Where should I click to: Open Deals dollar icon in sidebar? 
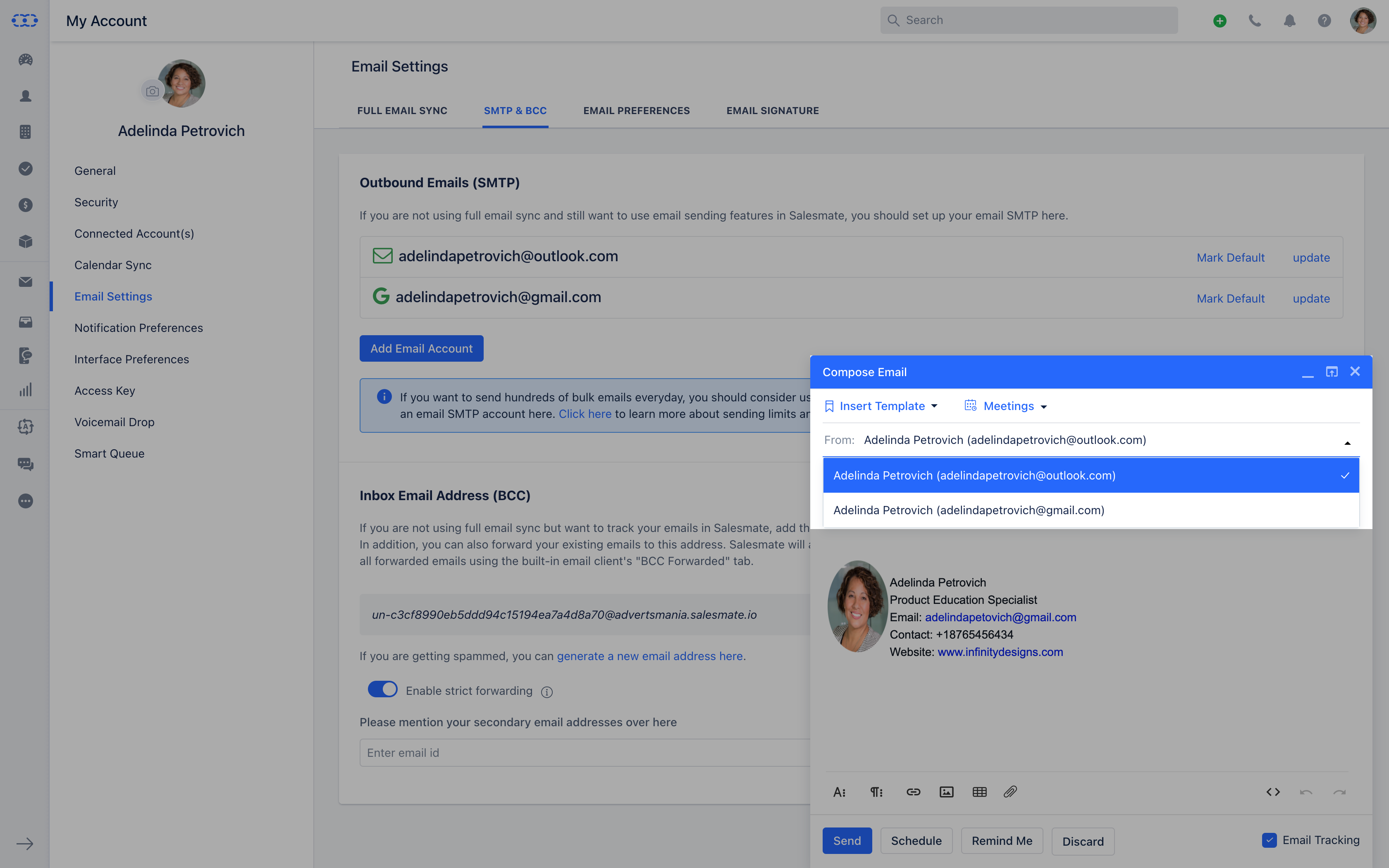click(25, 204)
